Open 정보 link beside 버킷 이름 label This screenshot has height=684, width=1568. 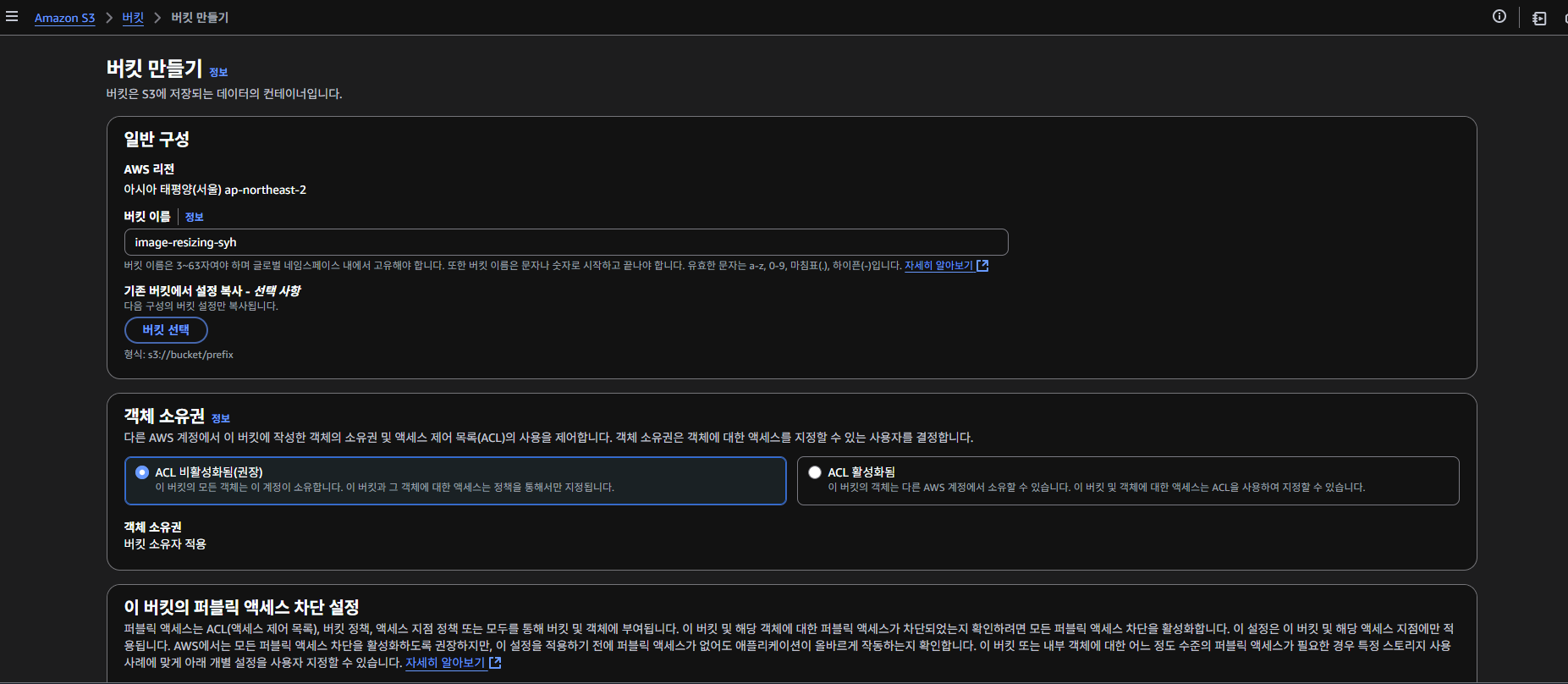pyautogui.click(x=194, y=217)
